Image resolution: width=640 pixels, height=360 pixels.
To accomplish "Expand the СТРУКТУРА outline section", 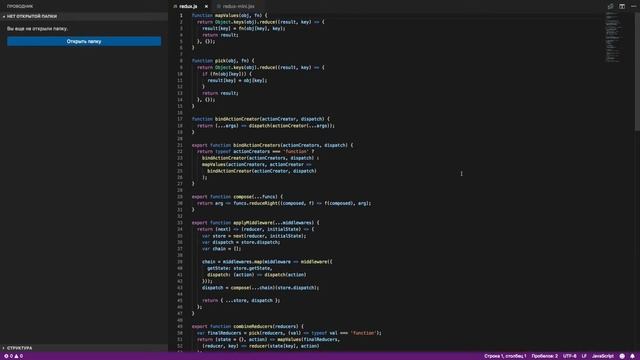I will click(x=84, y=348).
